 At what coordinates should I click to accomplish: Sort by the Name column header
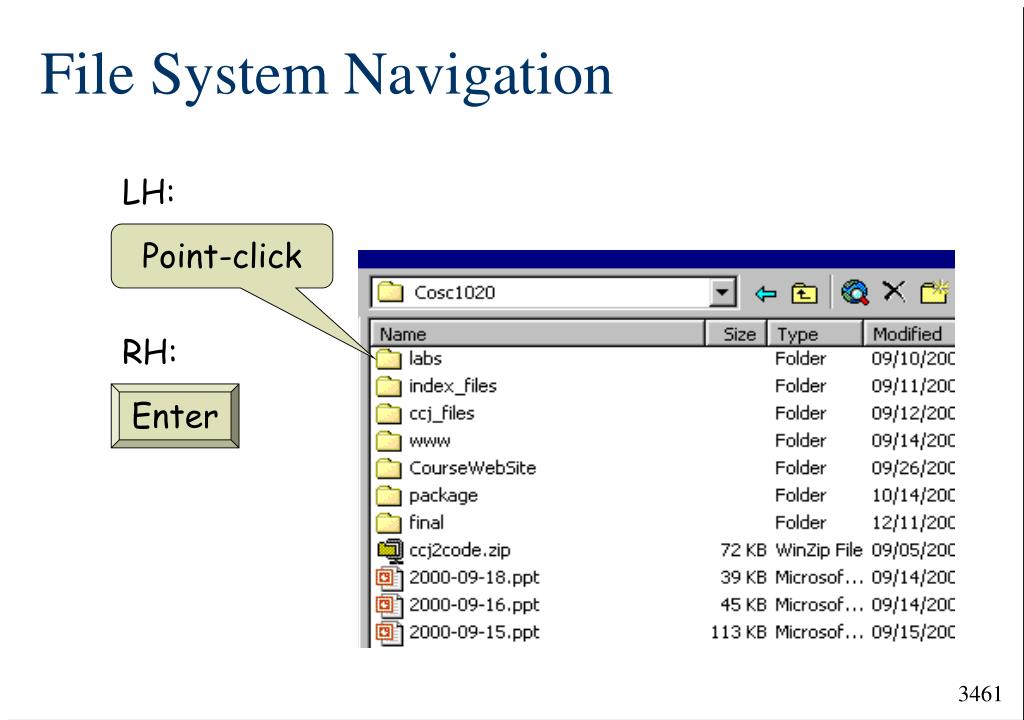point(538,334)
